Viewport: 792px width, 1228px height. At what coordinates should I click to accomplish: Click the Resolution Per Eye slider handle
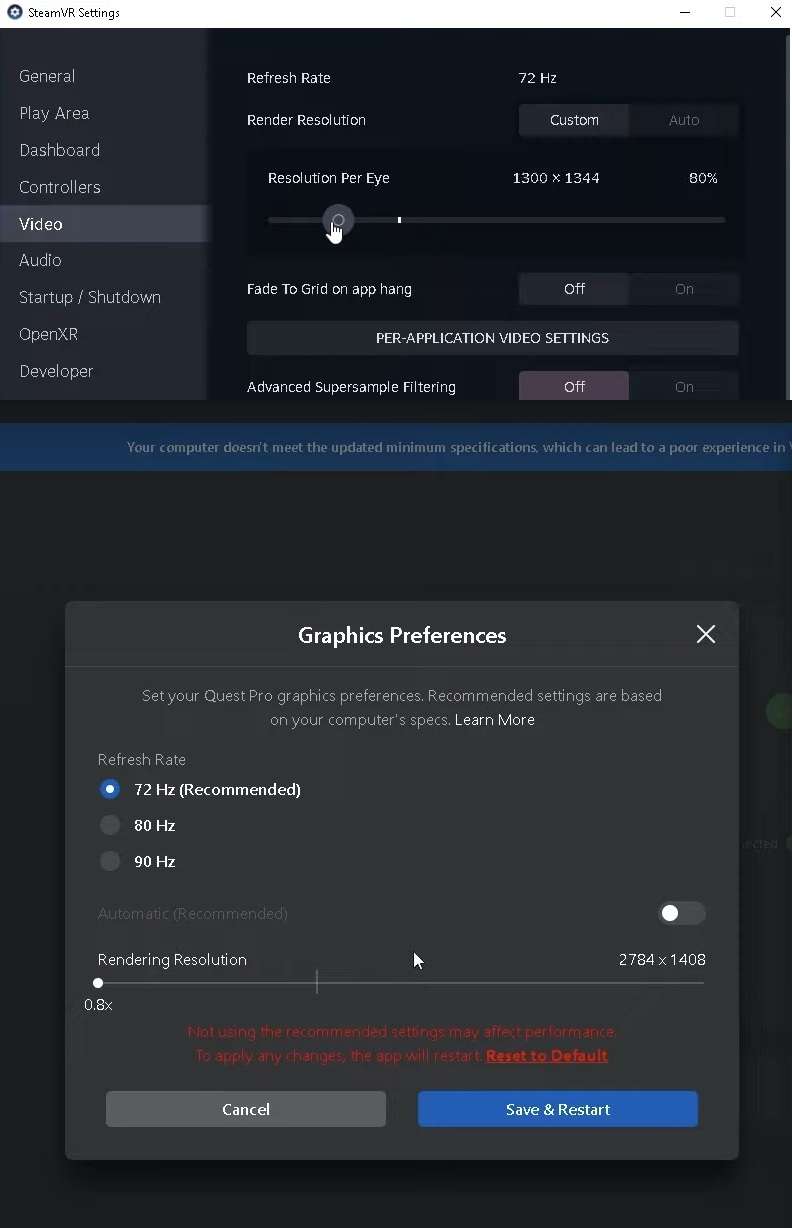(x=337, y=220)
